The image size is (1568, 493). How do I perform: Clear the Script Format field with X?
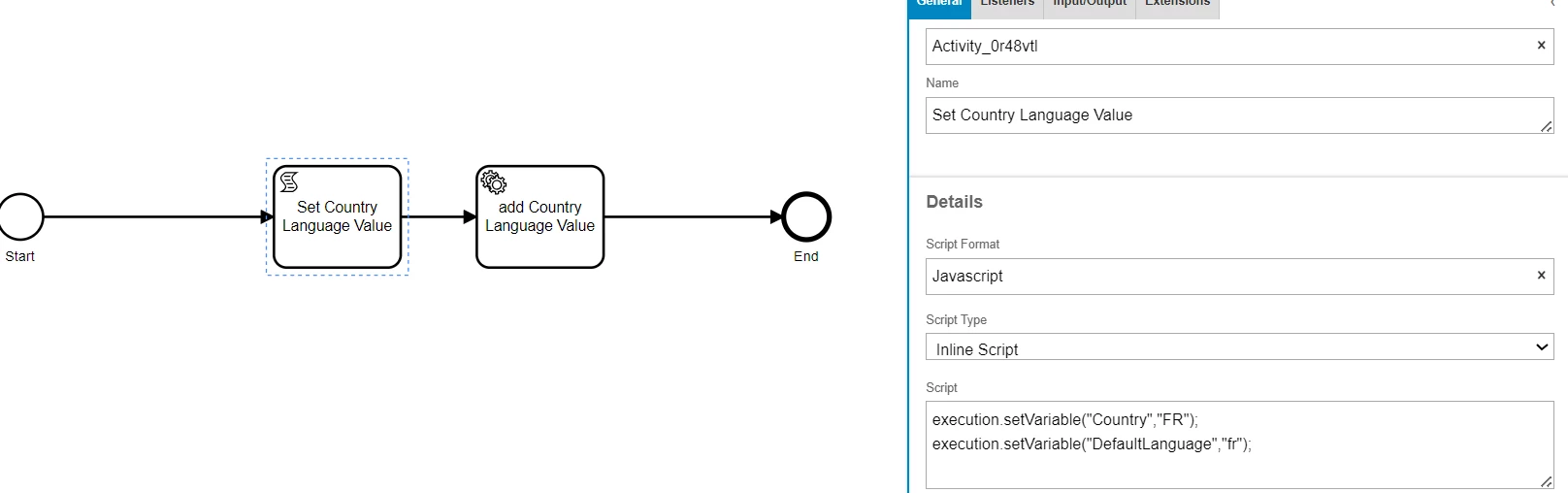(x=1541, y=276)
